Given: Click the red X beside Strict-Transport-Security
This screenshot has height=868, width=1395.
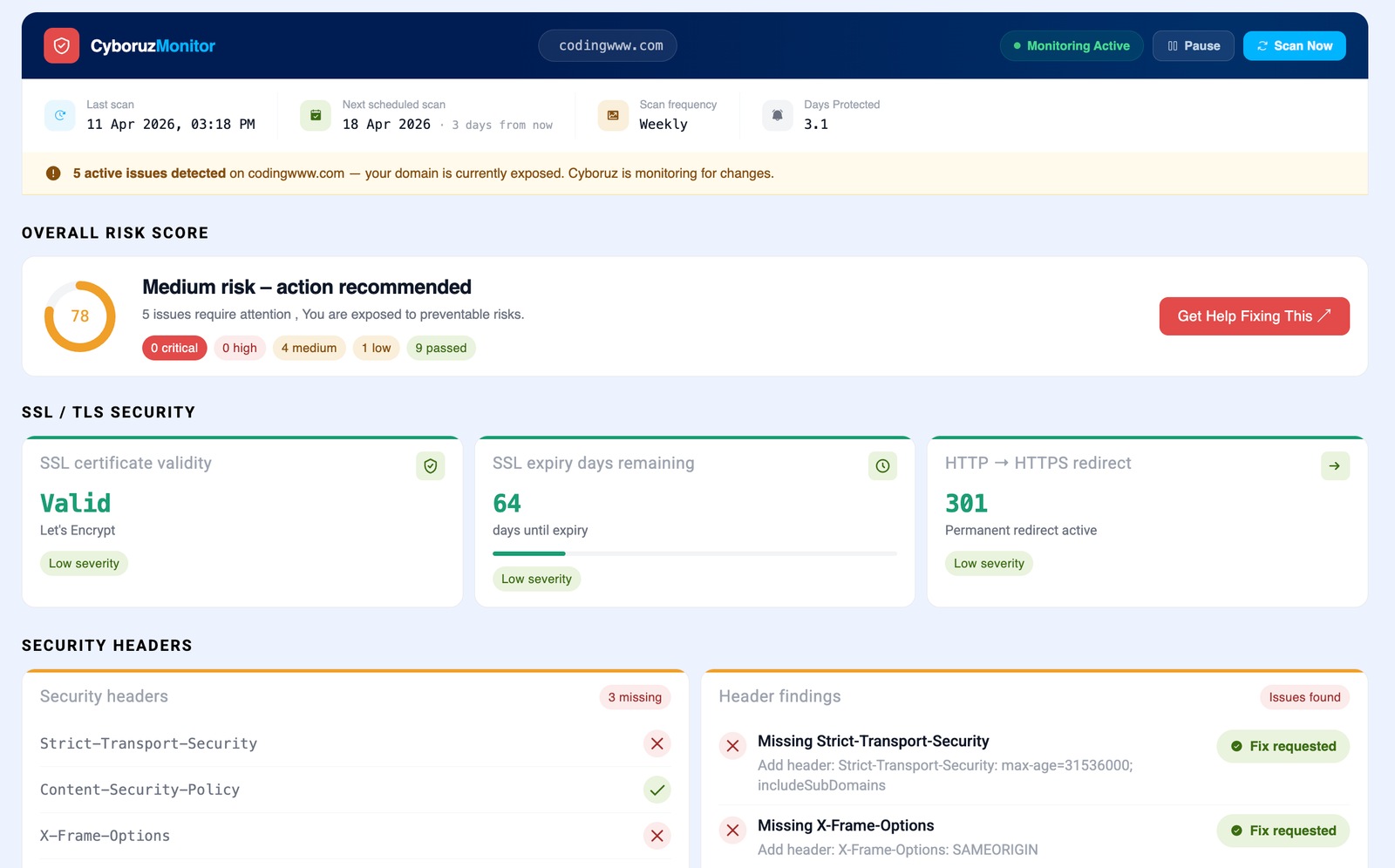Looking at the screenshot, I should pos(657,743).
